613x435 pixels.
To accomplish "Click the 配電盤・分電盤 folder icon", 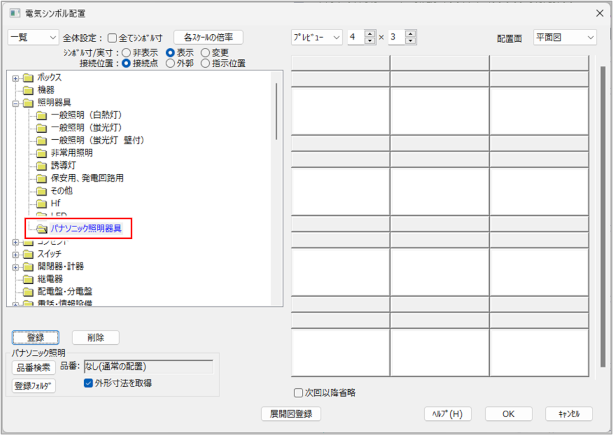I will [x=28, y=291].
